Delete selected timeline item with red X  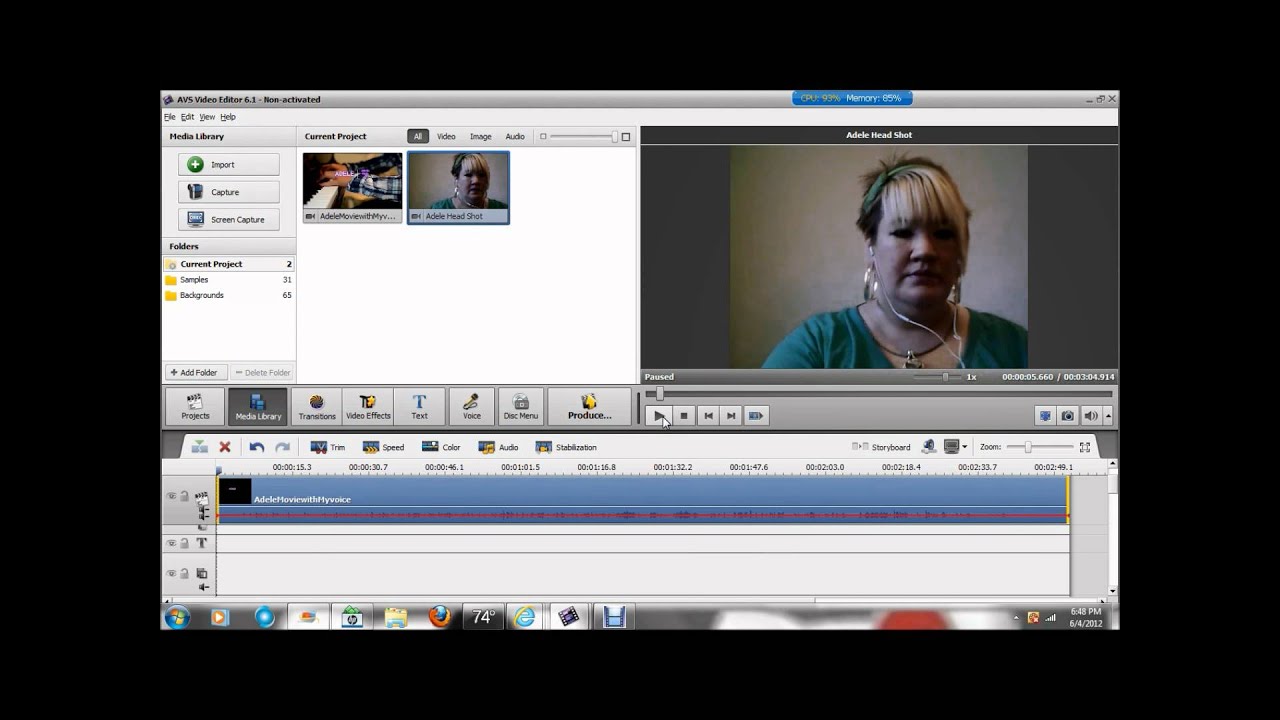coord(225,447)
